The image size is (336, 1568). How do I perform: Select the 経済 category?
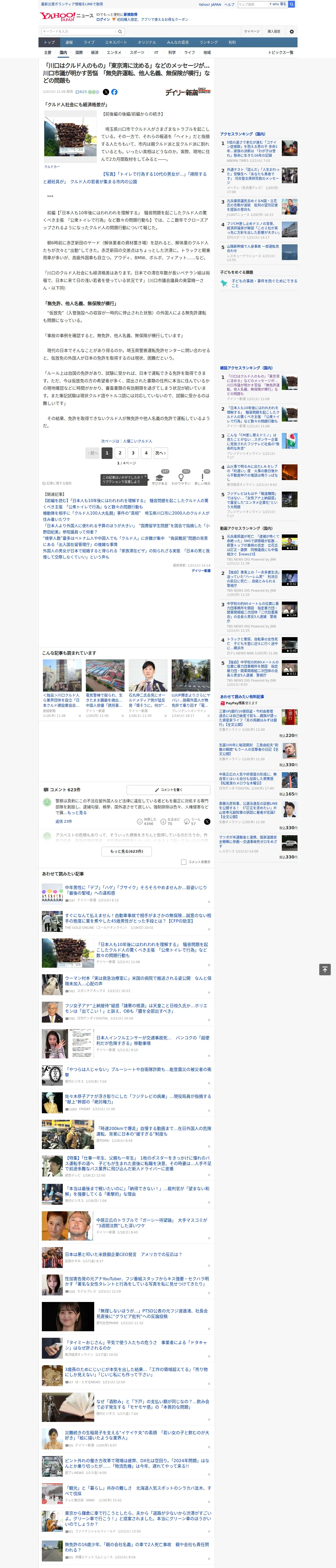[x=94, y=52]
